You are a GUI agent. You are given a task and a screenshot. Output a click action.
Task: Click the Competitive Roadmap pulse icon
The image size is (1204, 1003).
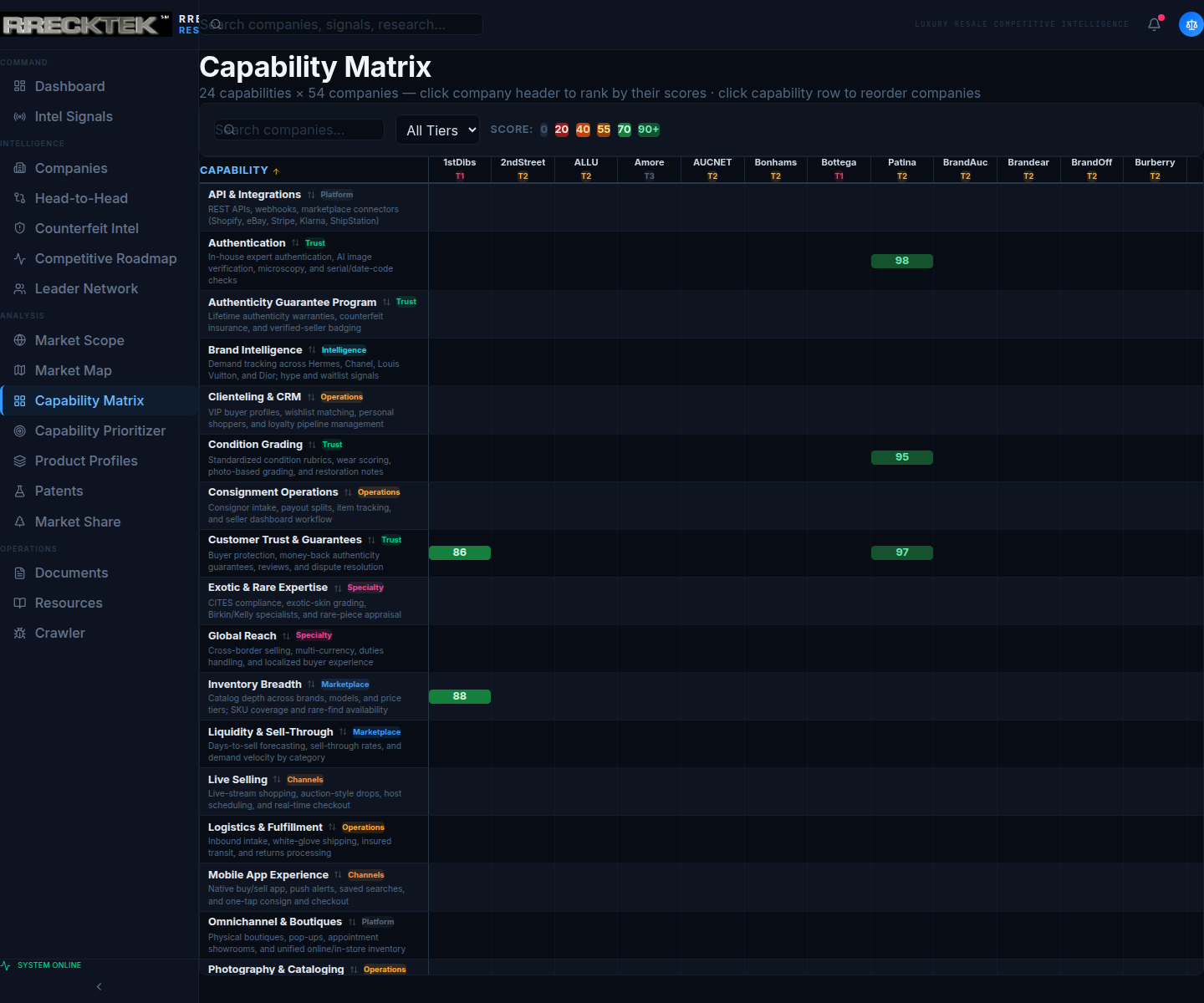[20, 258]
